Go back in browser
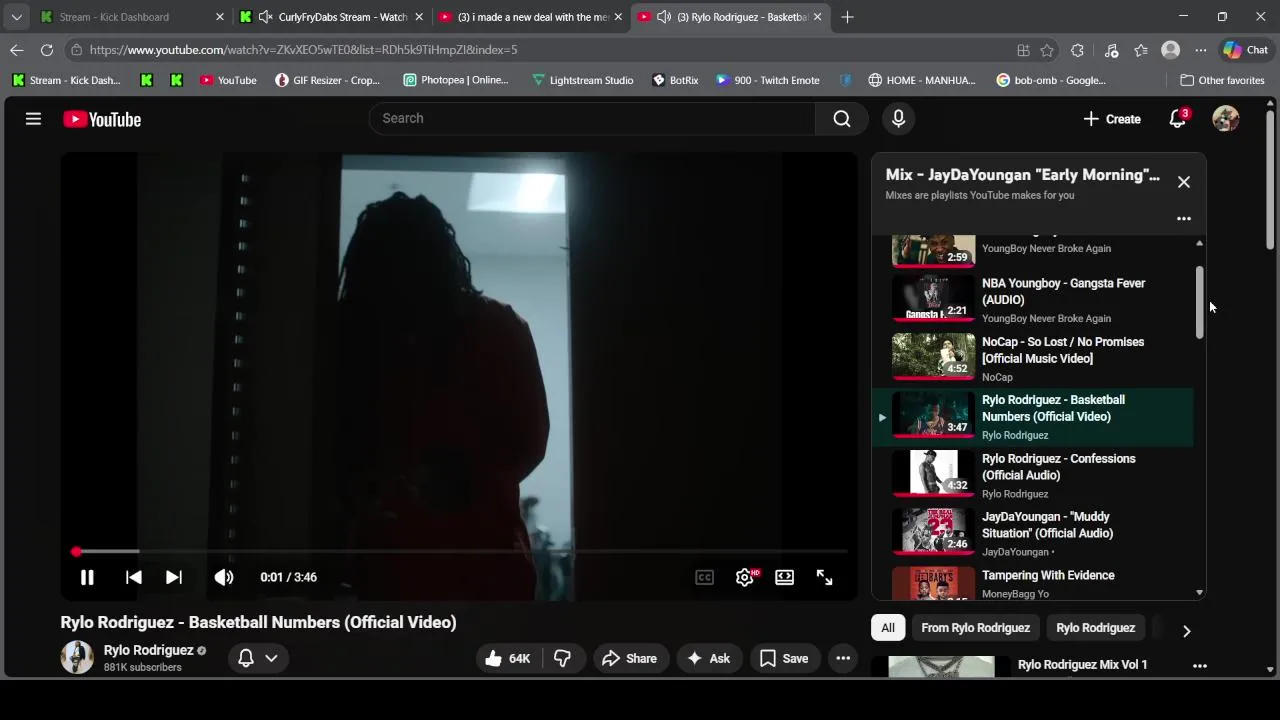The width and height of the screenshot is (1280, 720). [x=17, y=50]
